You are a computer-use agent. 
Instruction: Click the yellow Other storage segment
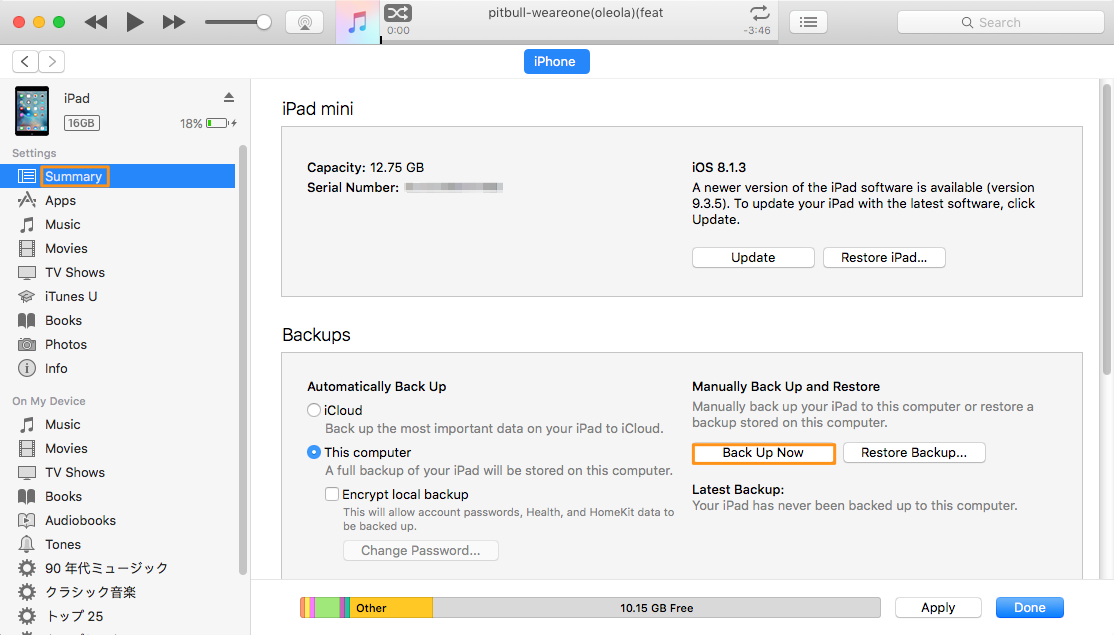click(391, 608)
